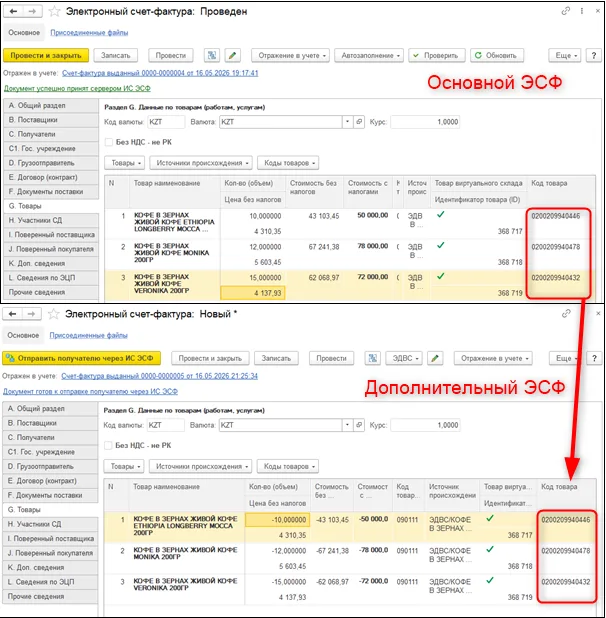The height and width of the screenshot is (618, 606).
Task: Select L. Сведения по ЭЦП in Новый window
Action: [x=50, y=582]
